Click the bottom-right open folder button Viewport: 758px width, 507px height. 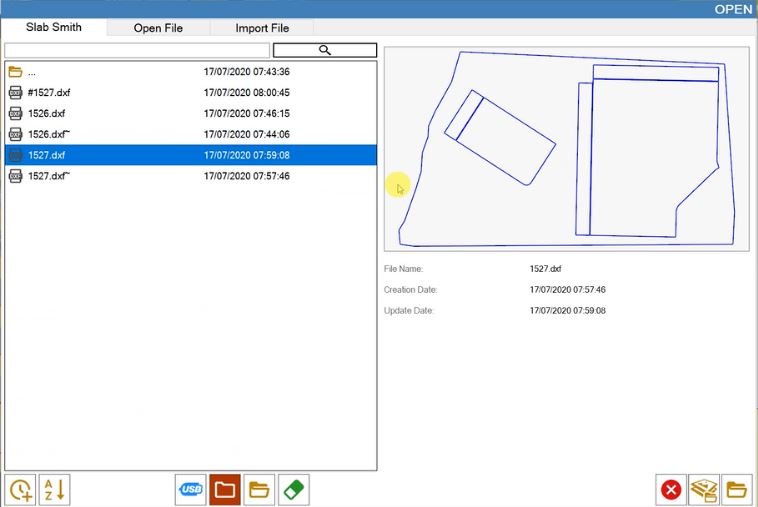[x=737, y=490]
